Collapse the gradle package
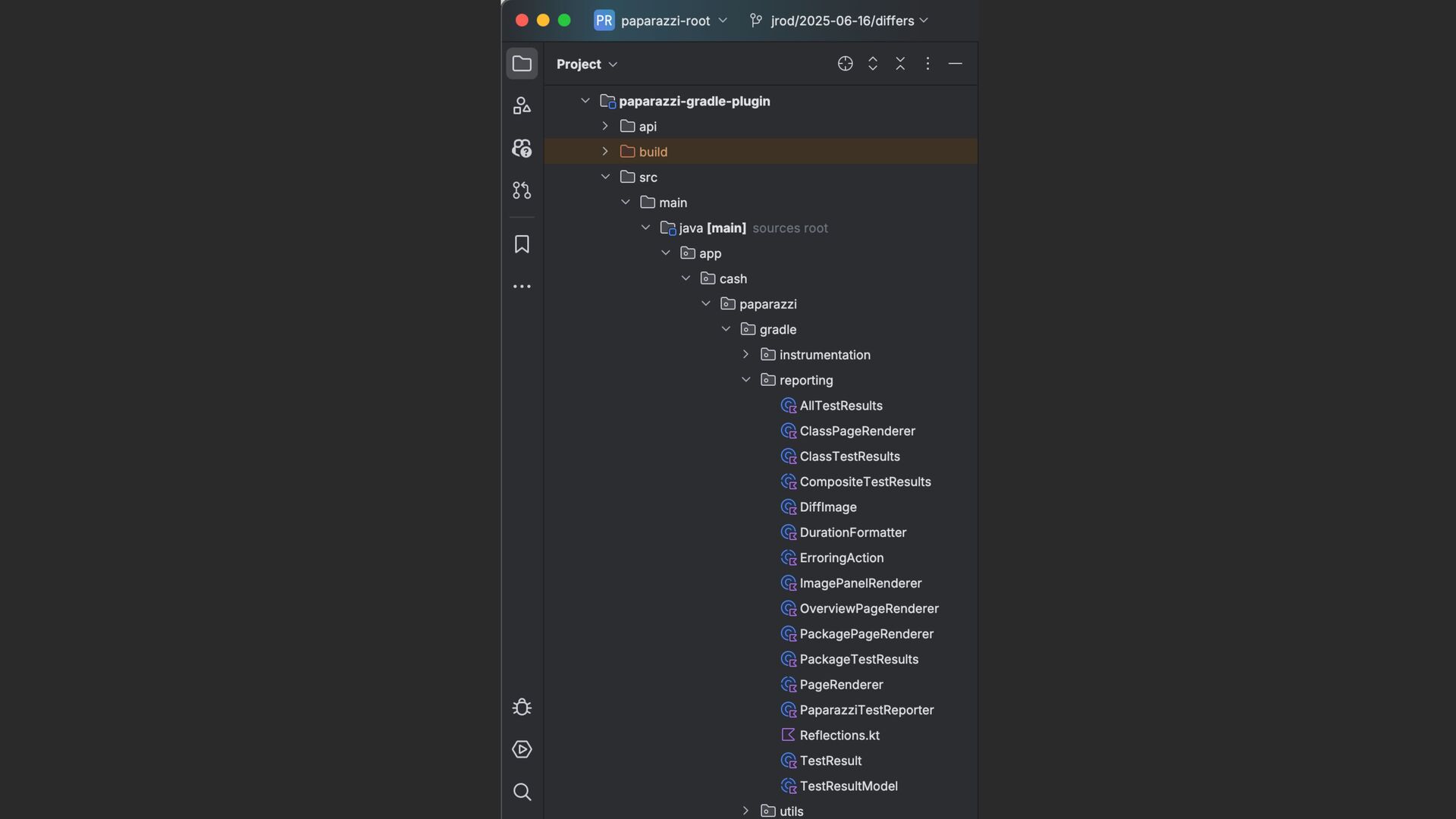The height and width of the screenshot is (819, 1456). (x=726, y=330)
